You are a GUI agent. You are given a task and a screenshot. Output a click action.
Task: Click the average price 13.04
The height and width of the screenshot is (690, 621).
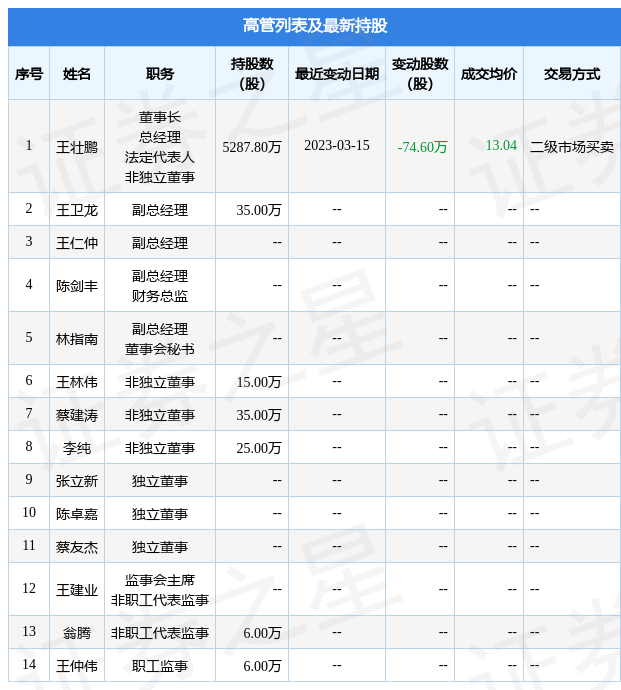pyautogui.click(x=501, y=146)
